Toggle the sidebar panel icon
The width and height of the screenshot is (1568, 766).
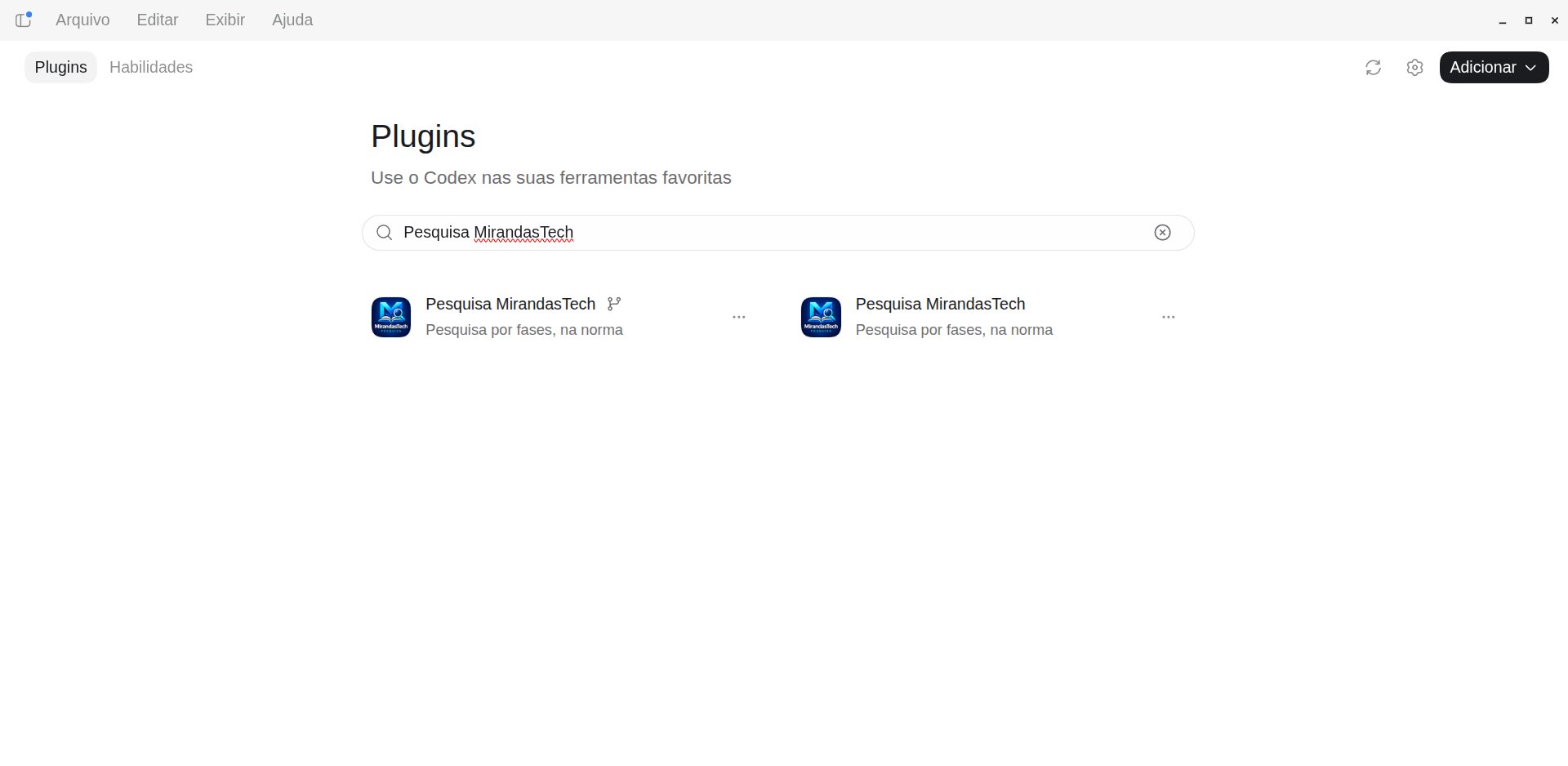coord(24,20)
